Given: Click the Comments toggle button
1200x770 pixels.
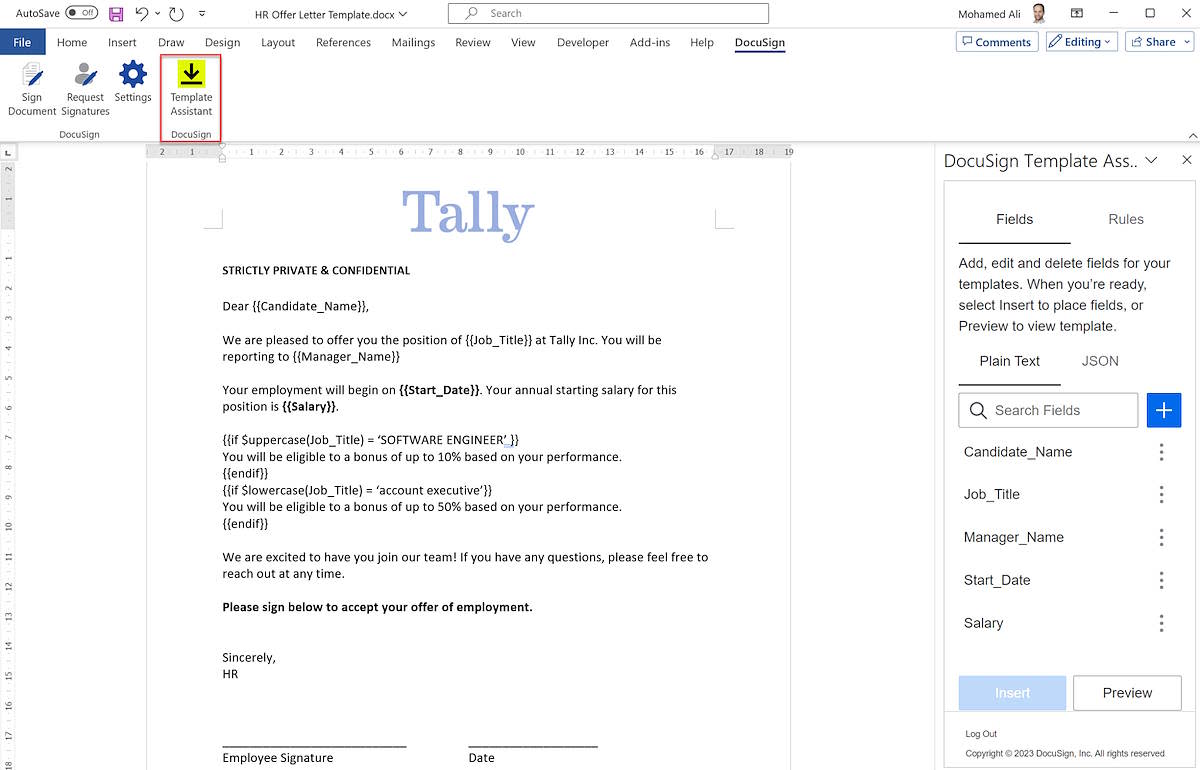Looking at the screenshot, I should 996,41.
